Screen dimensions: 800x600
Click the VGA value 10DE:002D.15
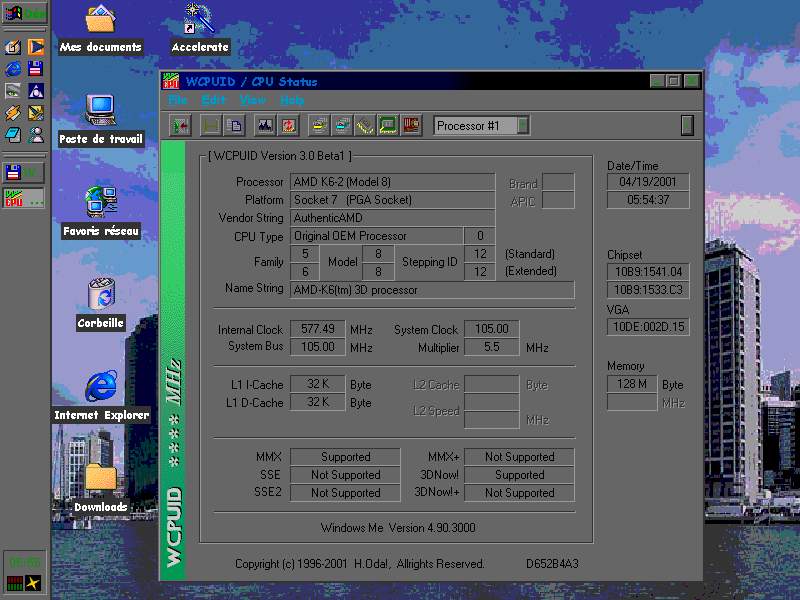click(648, 327)
